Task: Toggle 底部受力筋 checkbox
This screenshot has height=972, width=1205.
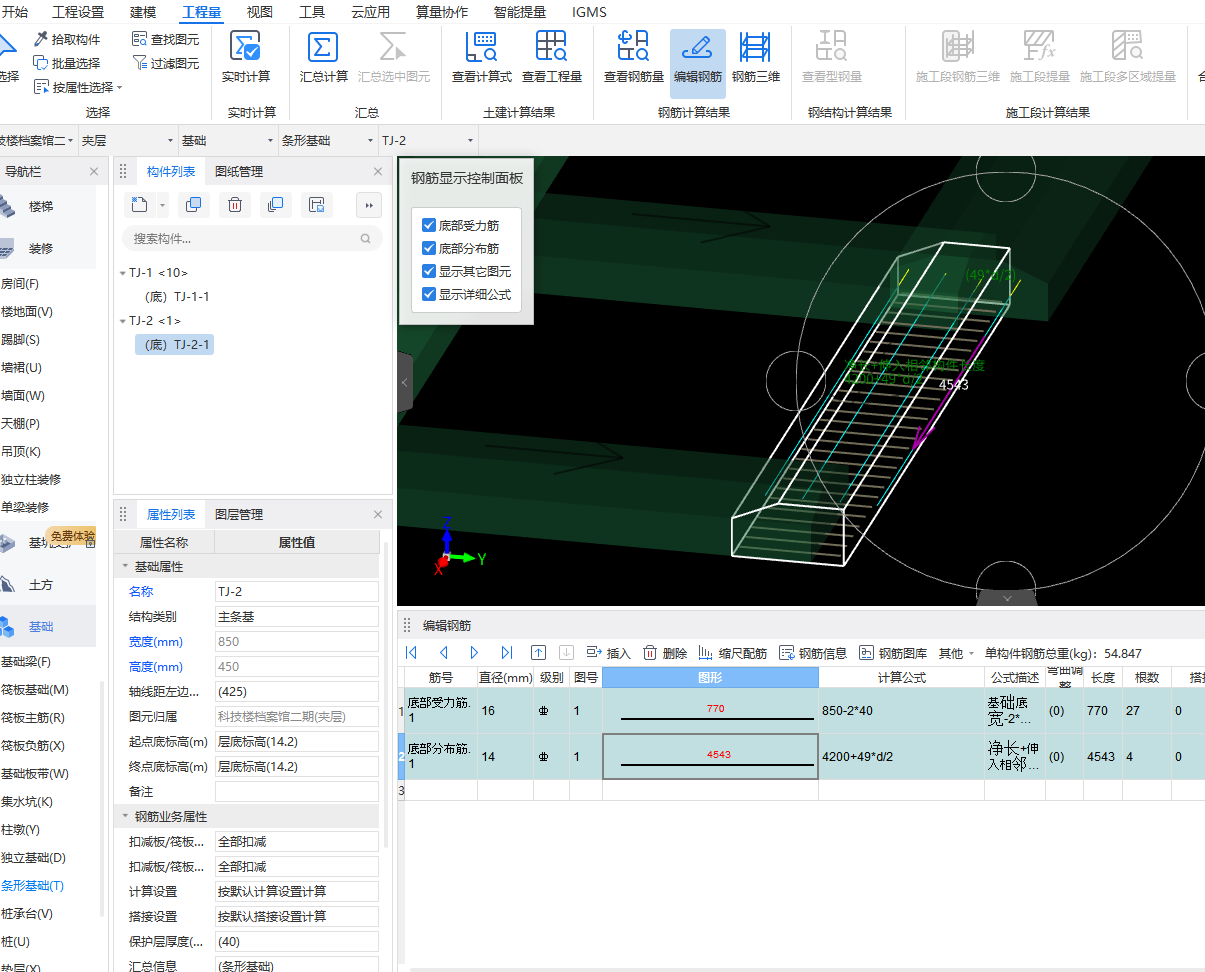Action: click(x=429, y=226)
